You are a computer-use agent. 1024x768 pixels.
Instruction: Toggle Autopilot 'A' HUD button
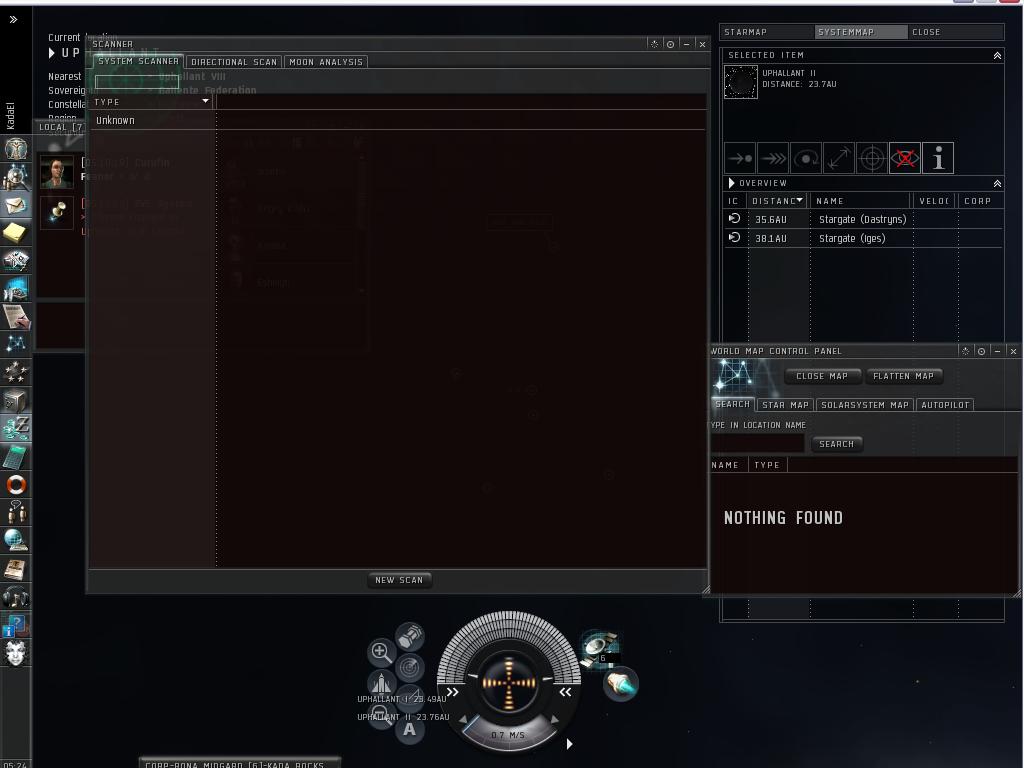point(409,729)
